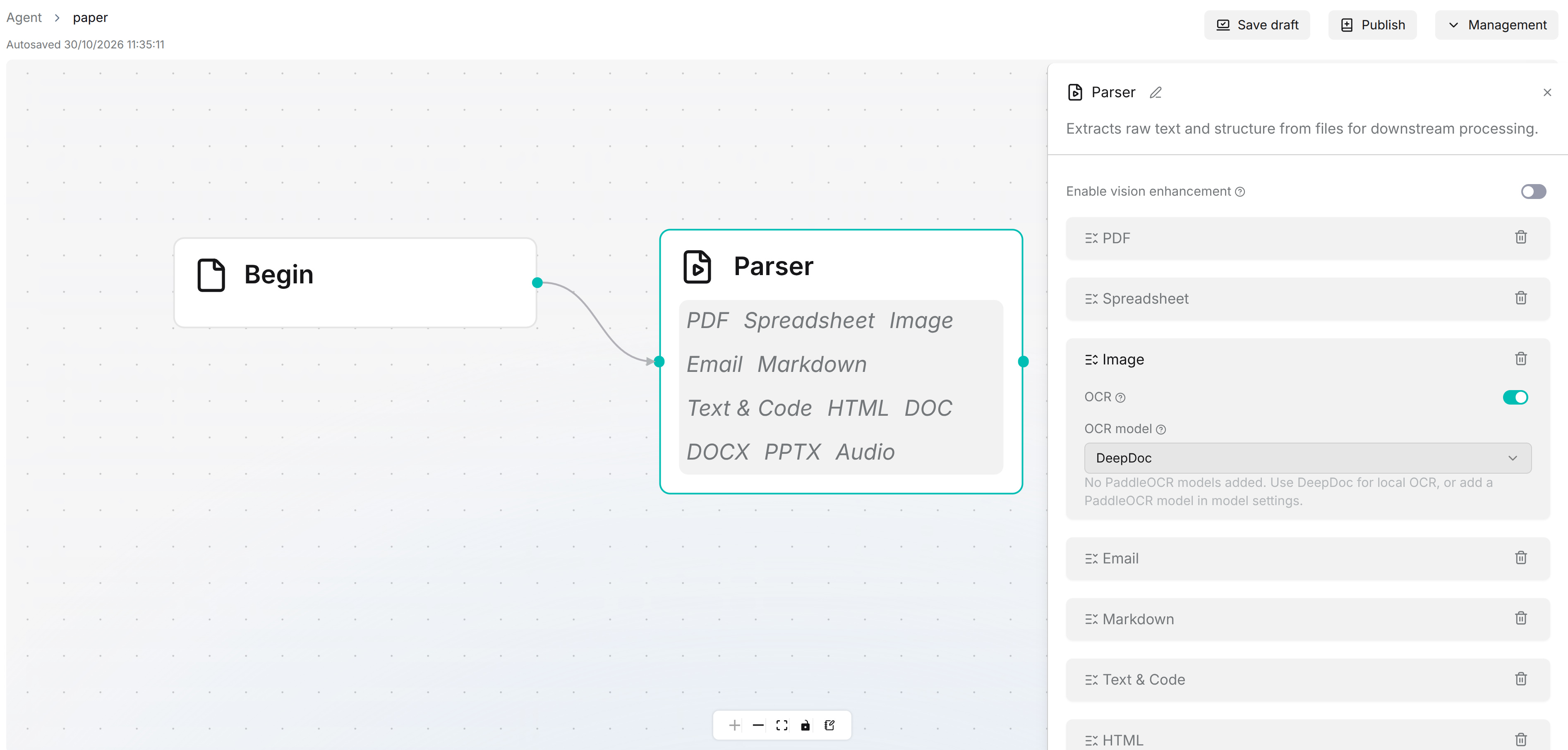Delete the HTML parser entry
This screenshot has height=750, width=1568.
click(1520, 740)
